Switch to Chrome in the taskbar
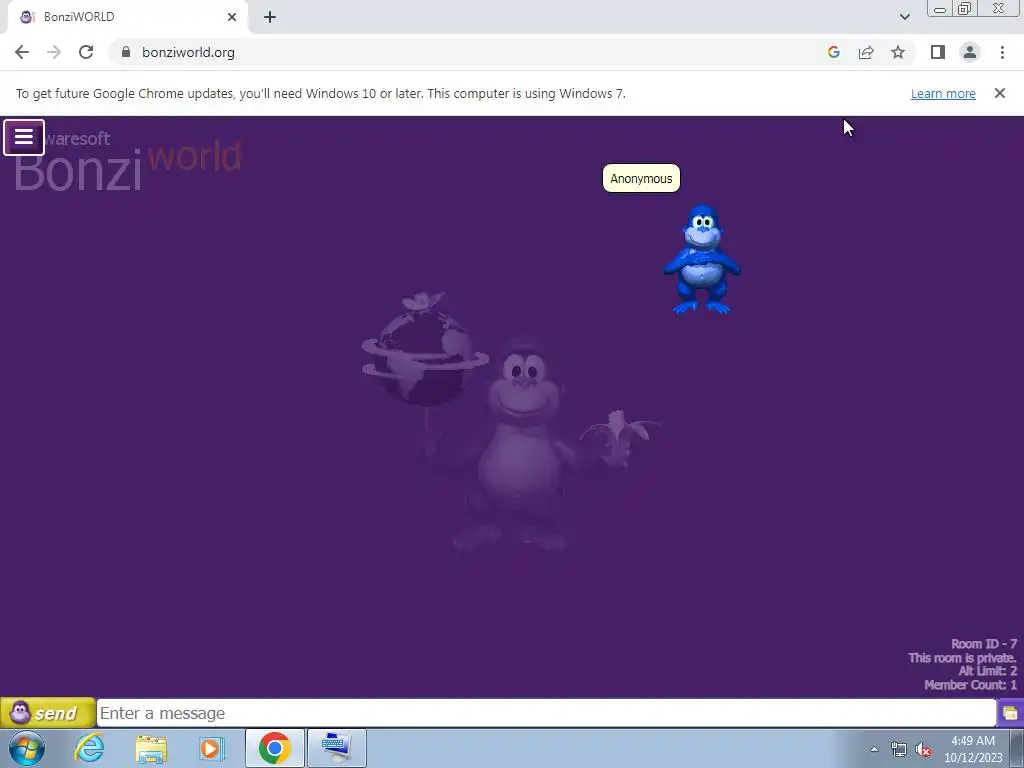The width and height of the screenshot is (1024, 768). (x=274, y=748)
